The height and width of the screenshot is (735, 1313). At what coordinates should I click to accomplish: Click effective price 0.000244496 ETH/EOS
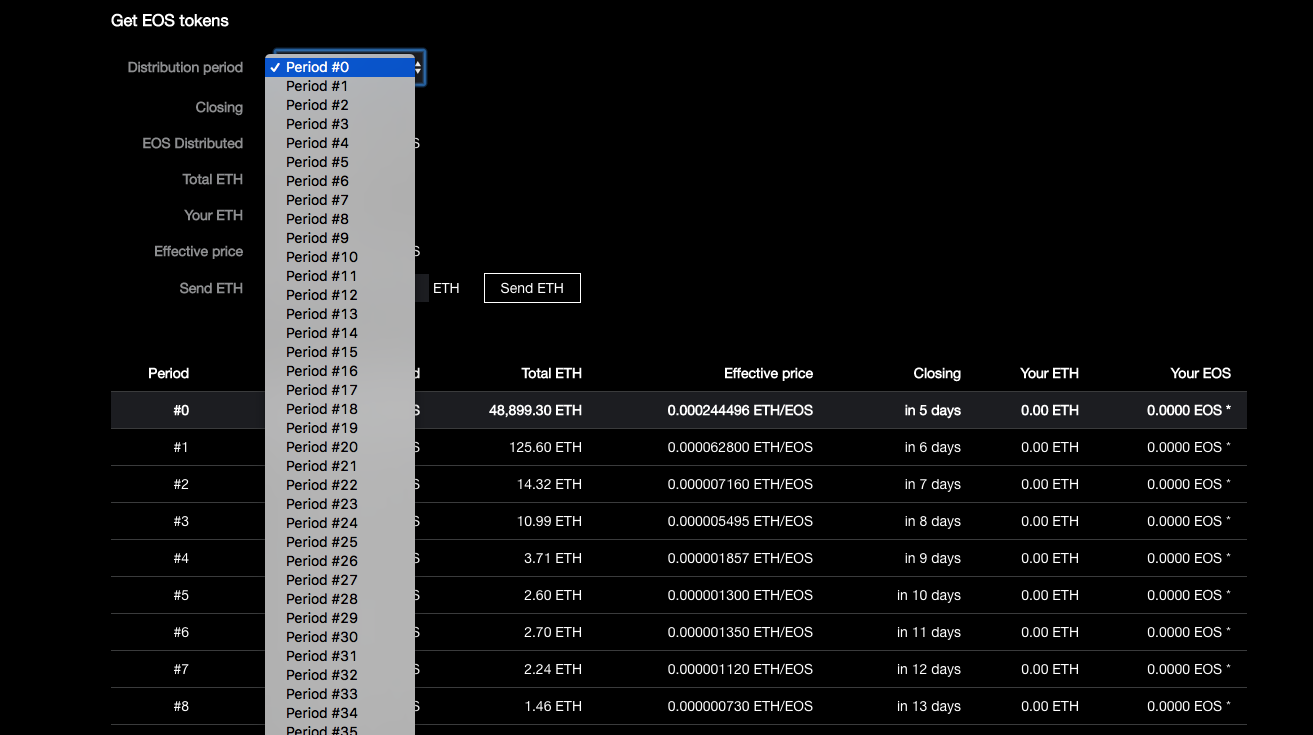click(740, 410)
